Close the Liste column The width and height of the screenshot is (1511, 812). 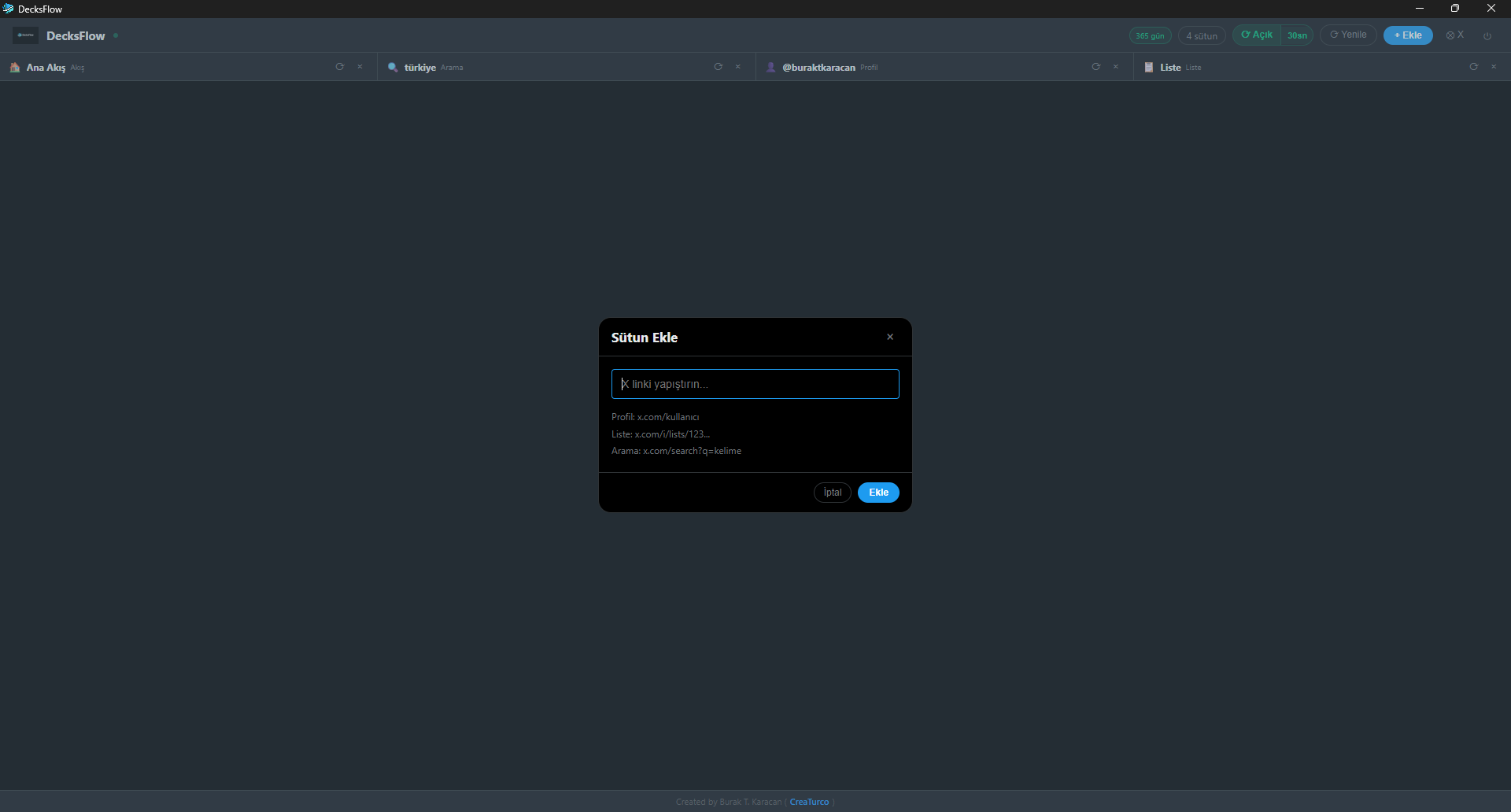[1494, 67]
